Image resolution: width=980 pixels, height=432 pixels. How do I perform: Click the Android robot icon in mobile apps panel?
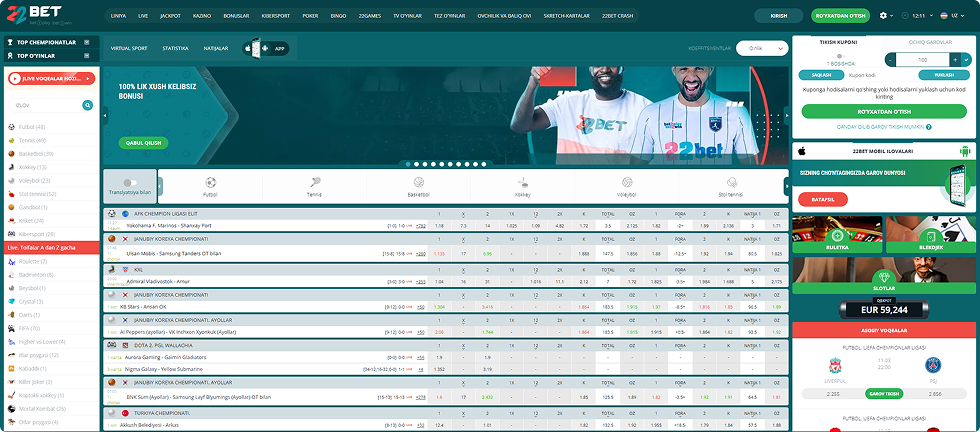pos(964,151)
